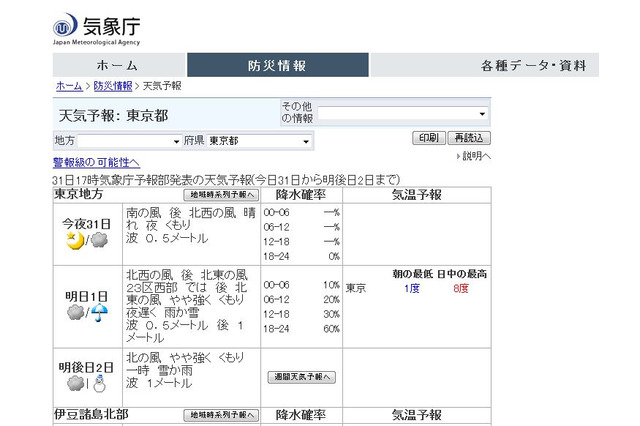Click the 印刷 print button
This screenshot has width=640, height=426.
pos(429,138)
